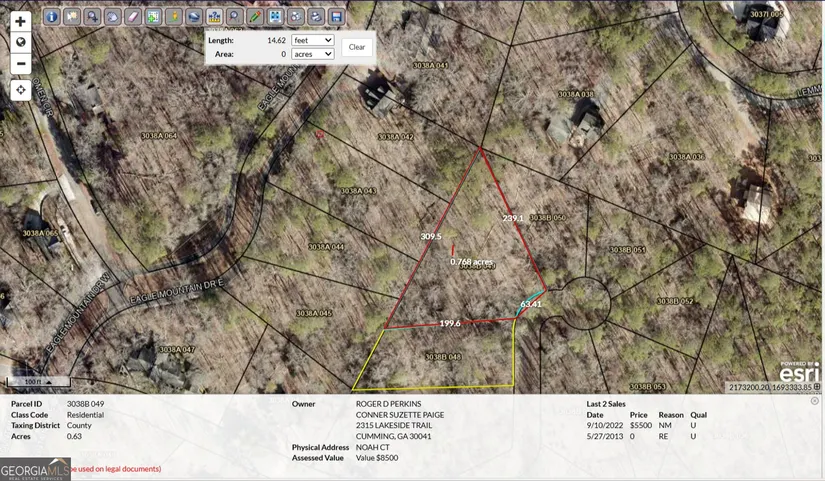Click the zoom in plus button
This screenshot has width=825, height=481.
click(20, 21)
